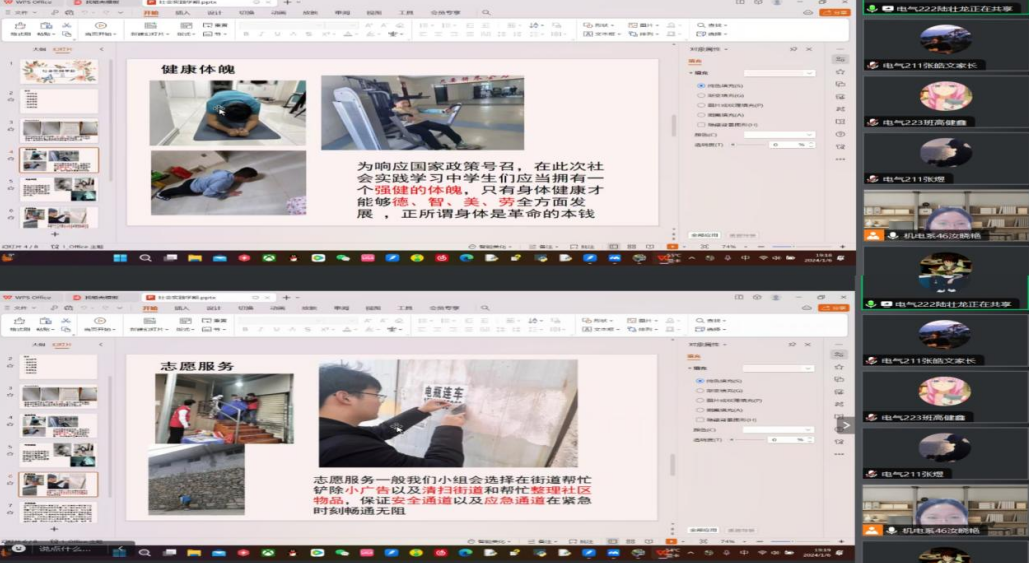Select 渐变填充 radio button in the 志愿服务 window
The height and width of the screenshot is (563, 1029).
pos(700,390)
